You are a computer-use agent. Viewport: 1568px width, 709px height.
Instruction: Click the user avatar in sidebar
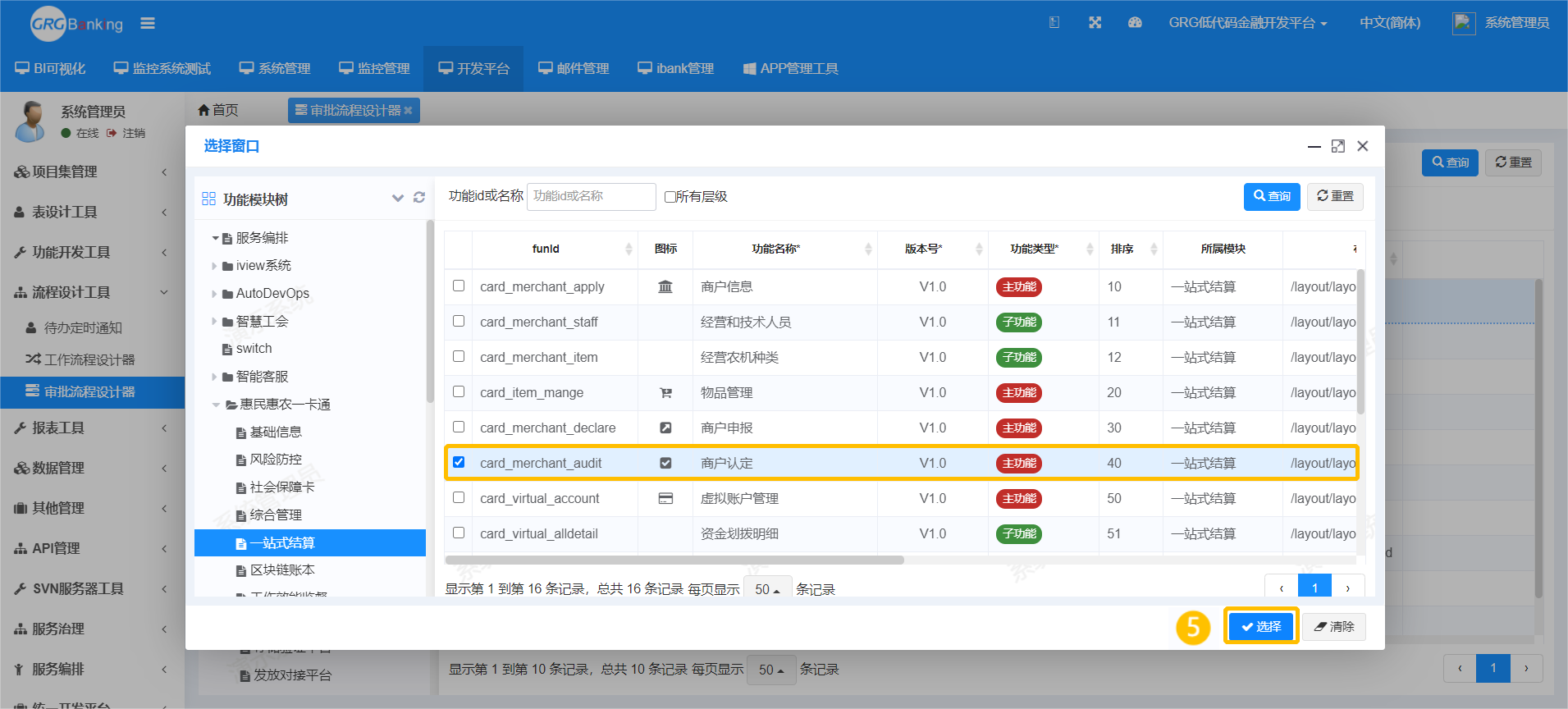tap(31, 121)
